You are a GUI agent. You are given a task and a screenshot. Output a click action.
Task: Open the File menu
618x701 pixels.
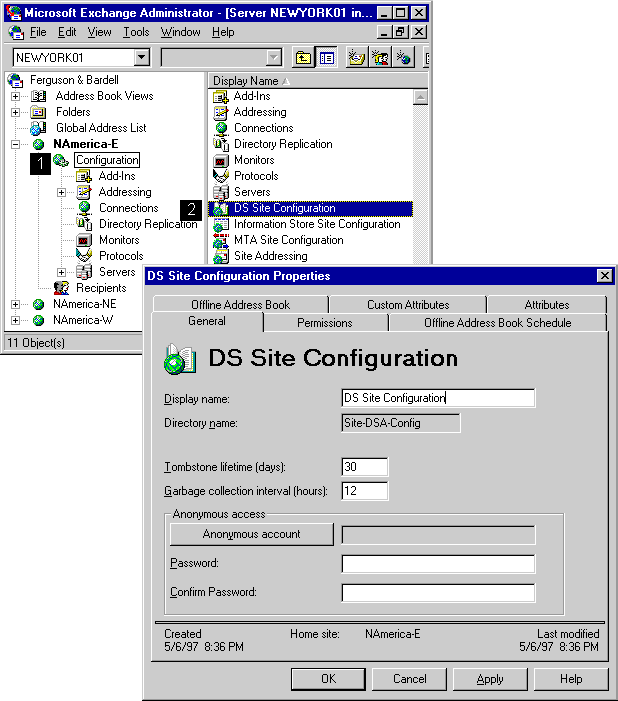(x=38, y=32)
